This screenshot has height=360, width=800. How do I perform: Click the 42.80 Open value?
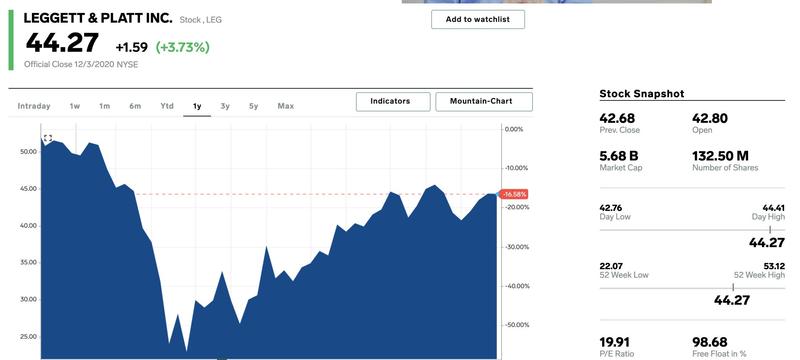[x=710, y=118]
